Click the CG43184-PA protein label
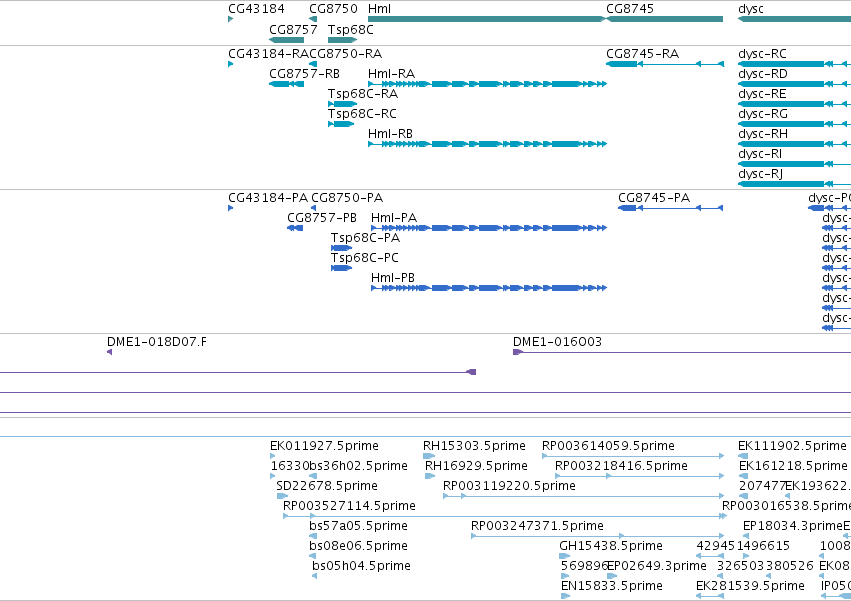 click(x=268, y=198)
